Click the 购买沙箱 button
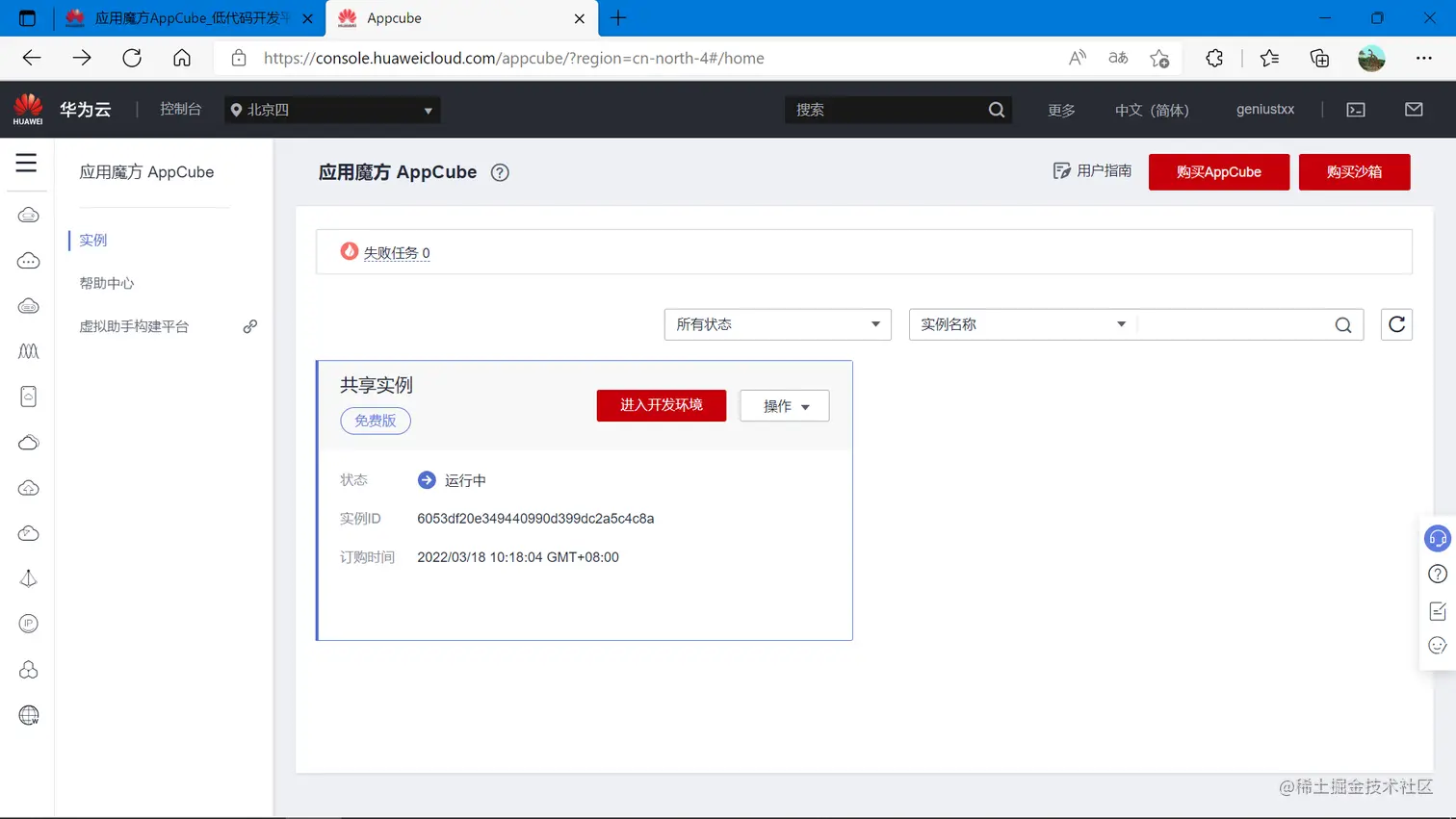 coord(1355,172)
